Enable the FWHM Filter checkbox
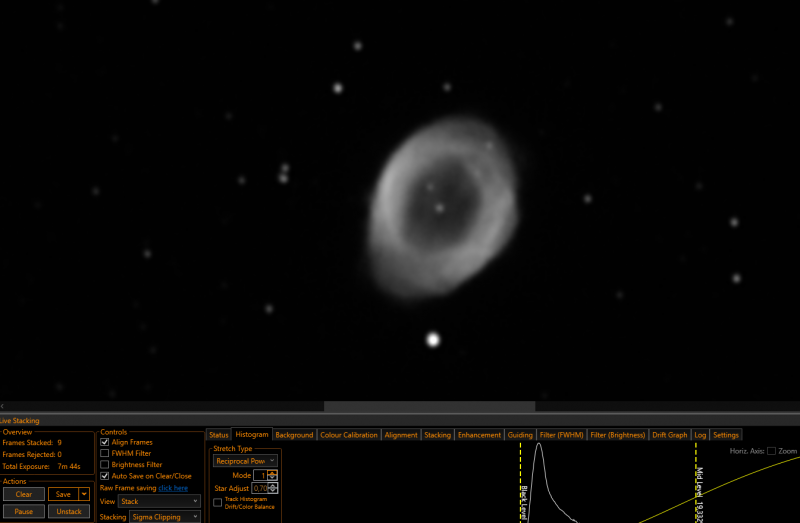This screenshot has height=523, width=800. click(105, 453)
